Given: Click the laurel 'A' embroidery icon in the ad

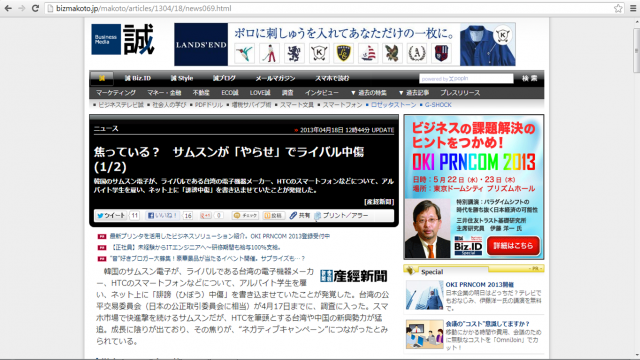Looking at the screenshot, I should [x=417, y=53].
